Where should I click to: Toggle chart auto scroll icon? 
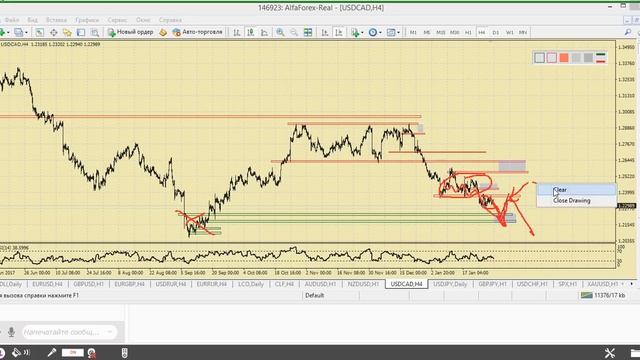pyautogui.click(x=325, y=32)
